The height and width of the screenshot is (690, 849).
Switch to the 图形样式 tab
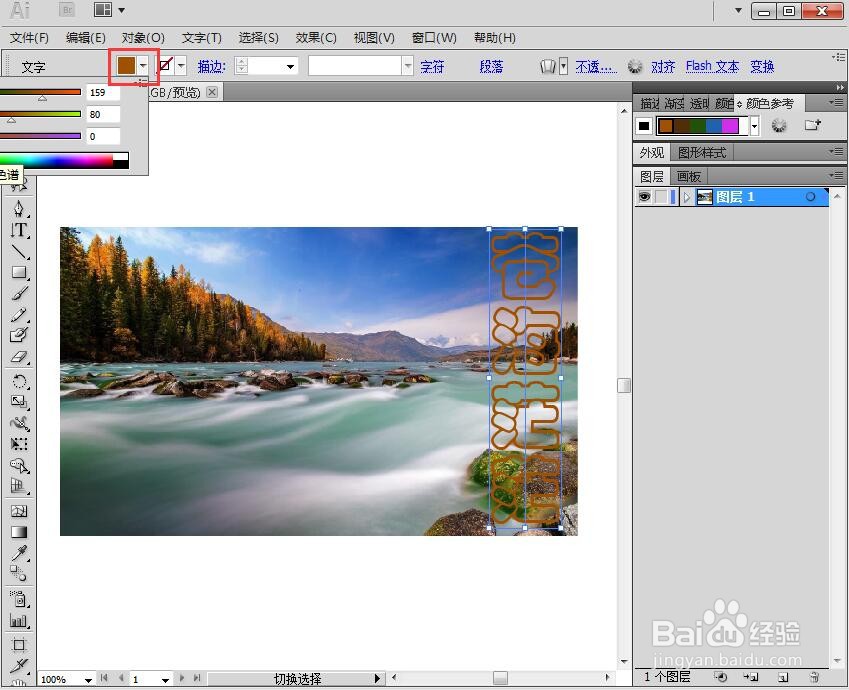[702, 153]
